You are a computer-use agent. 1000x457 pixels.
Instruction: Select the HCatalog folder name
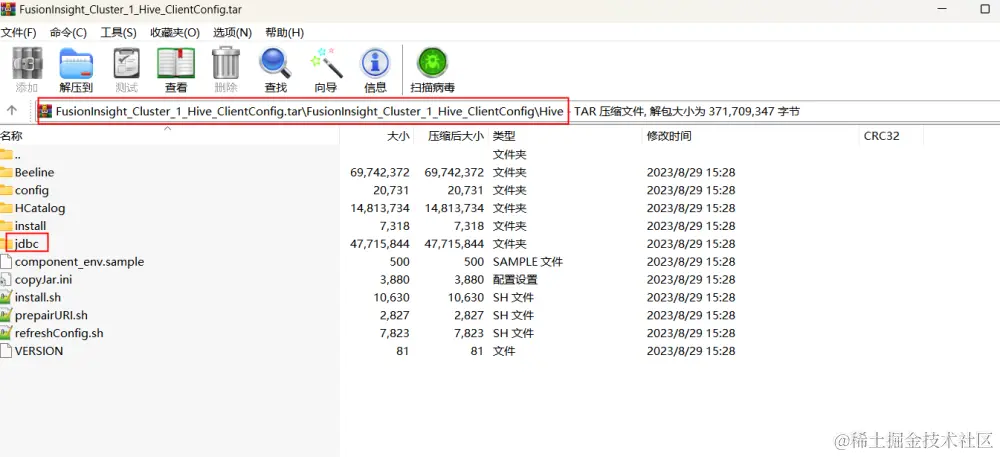[x=40, y=208]
